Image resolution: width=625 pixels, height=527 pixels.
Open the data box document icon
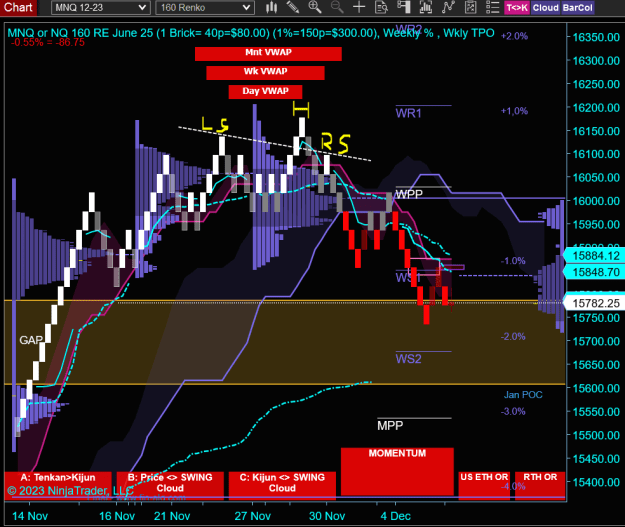[x=381, y=7]
